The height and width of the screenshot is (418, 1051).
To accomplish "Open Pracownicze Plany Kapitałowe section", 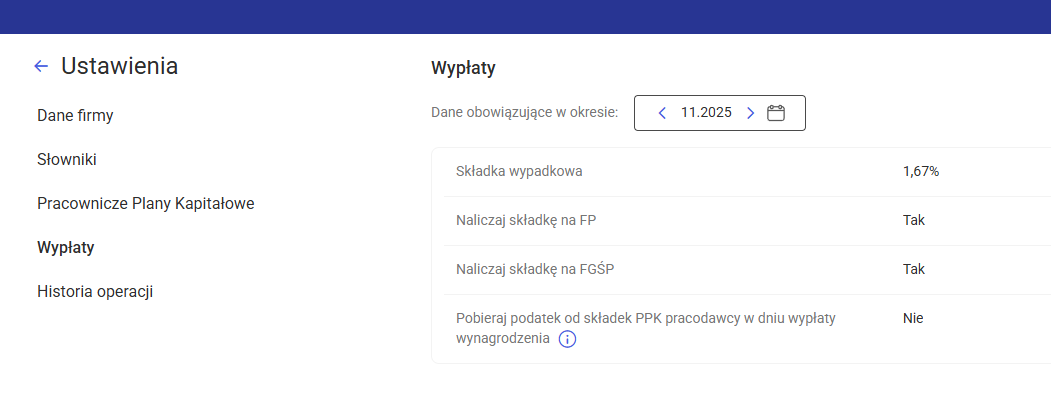I will point(146,203).
